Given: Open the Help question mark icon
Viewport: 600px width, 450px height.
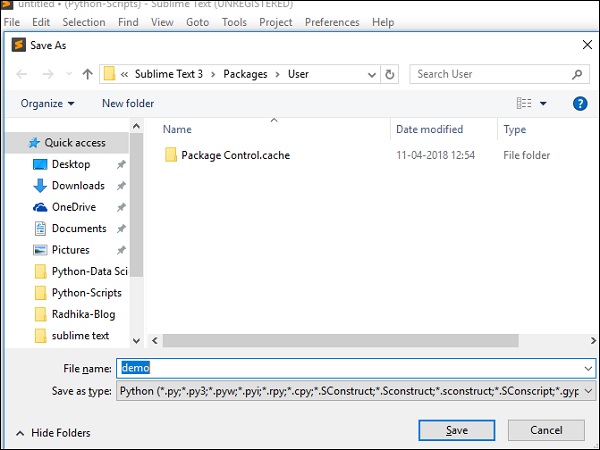Looking at the screenshot, I should point(579,103).
